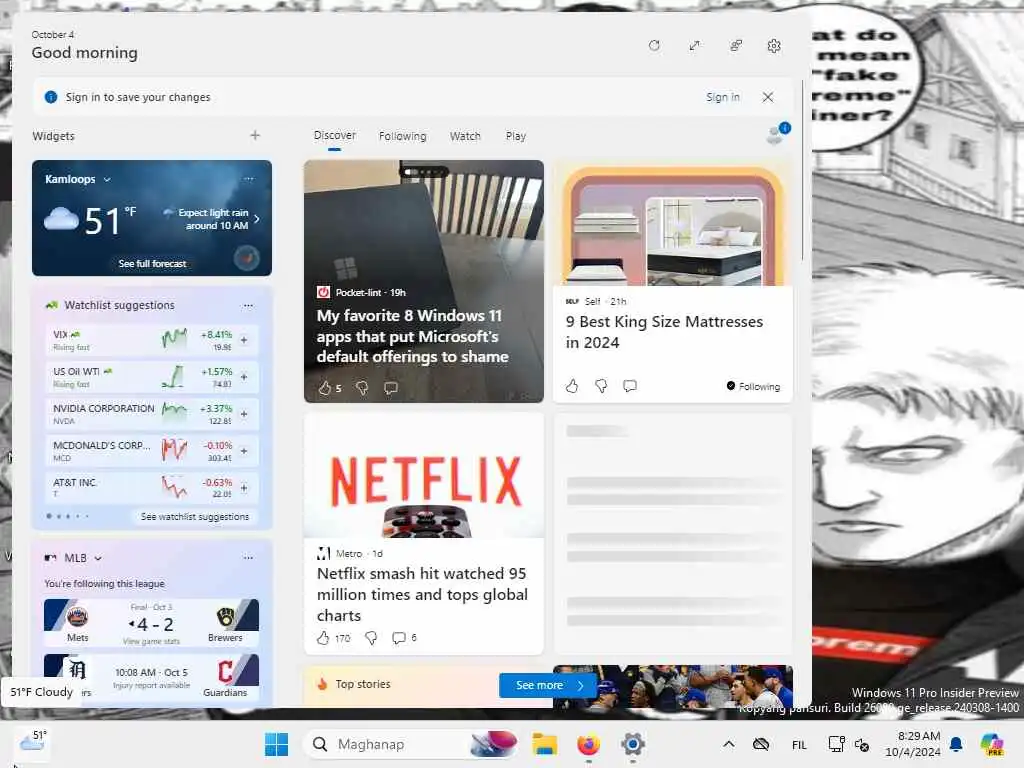Screen dimensions: 1024x768
Task: Open the Windows 11 apps article
Action: point(412,336)
